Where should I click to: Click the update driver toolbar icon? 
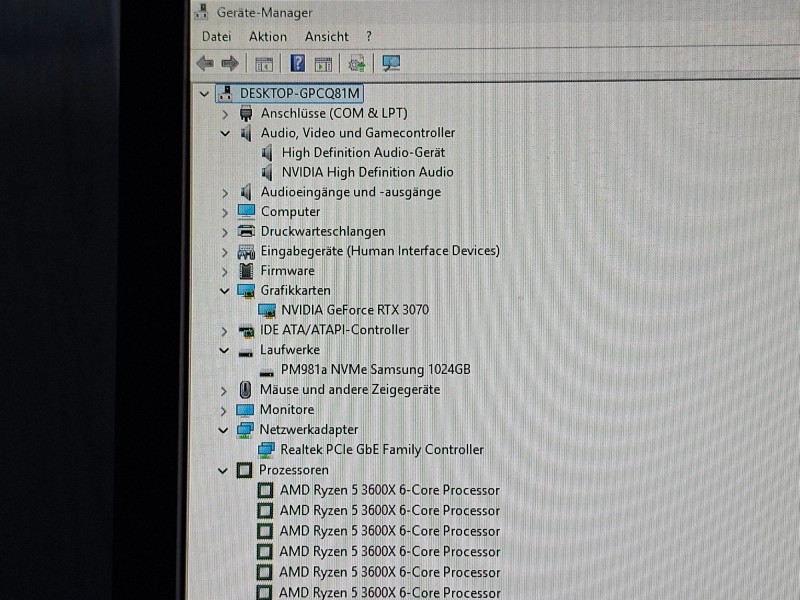pyautogui.click(x=356, y=64)
